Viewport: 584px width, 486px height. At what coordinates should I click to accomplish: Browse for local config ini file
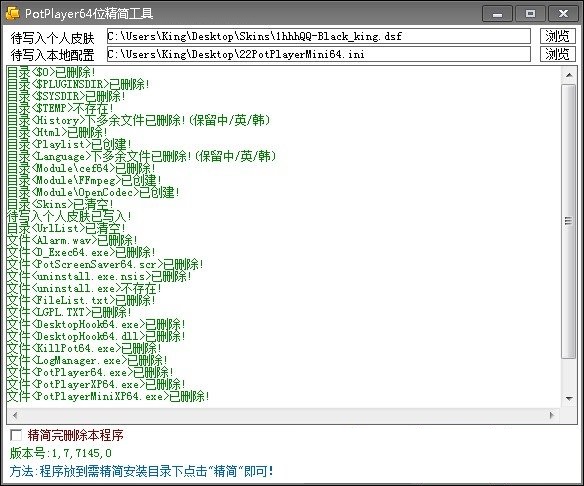point(558,54)
